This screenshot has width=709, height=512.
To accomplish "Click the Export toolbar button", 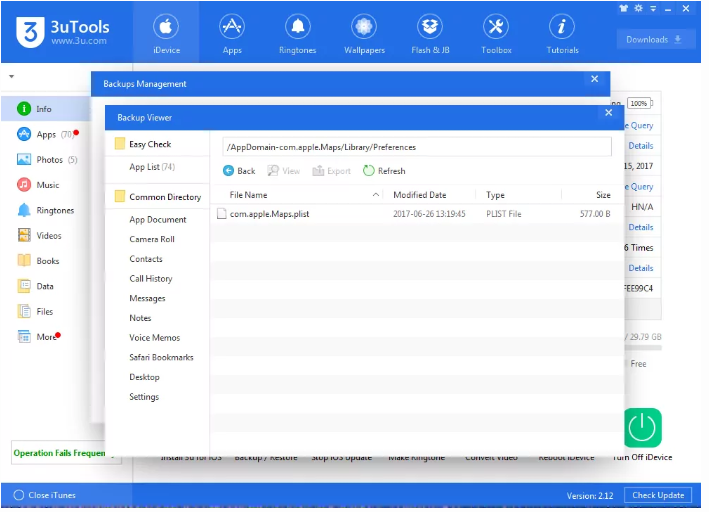I will pos(331,171).
